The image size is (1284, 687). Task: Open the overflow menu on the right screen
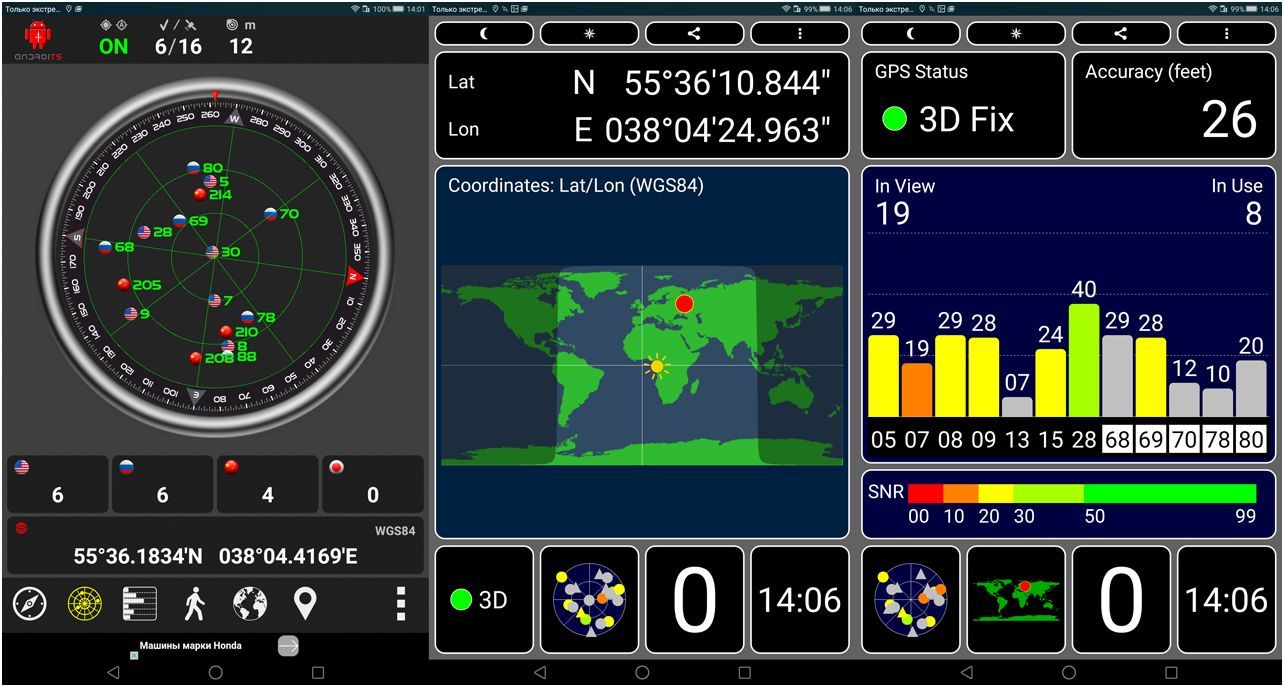tap(1226, 33)
